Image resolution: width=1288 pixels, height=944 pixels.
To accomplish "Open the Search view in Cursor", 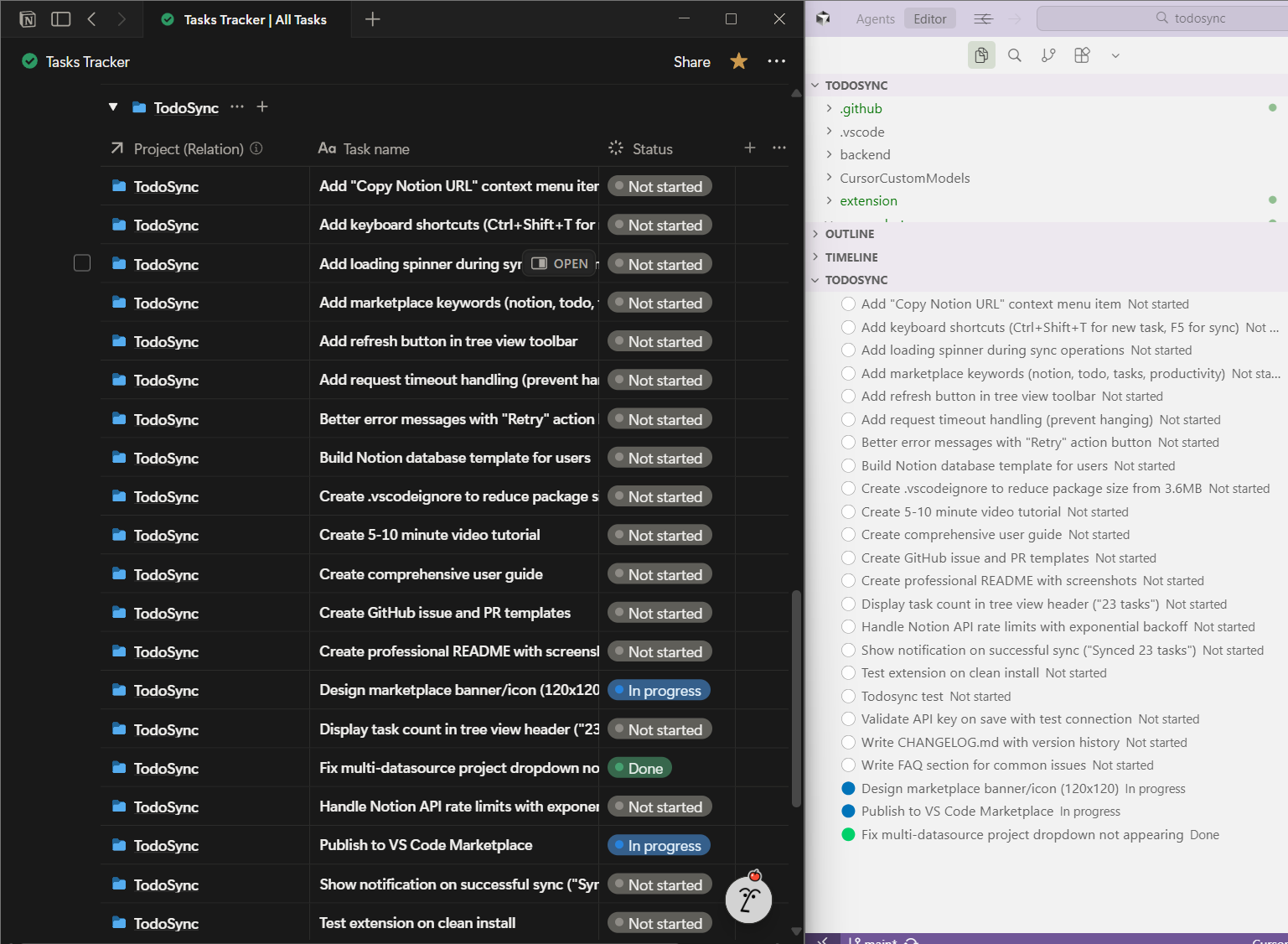I will (x=1015, y=55).
